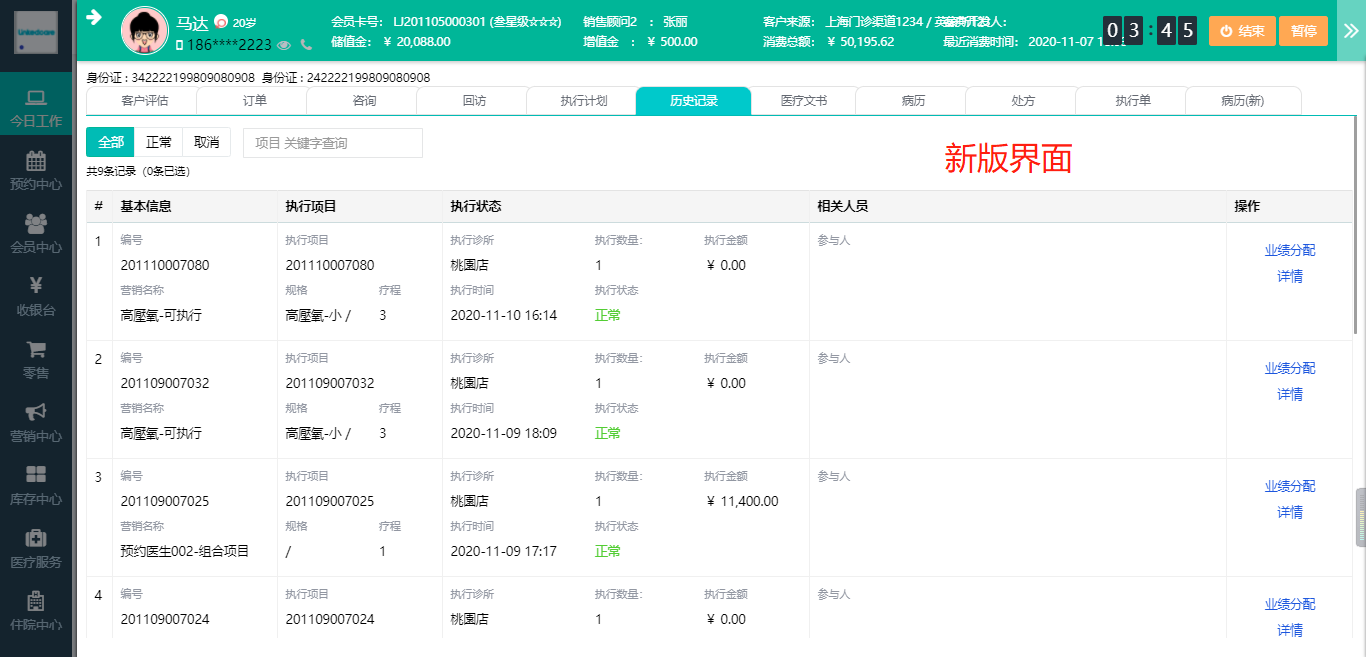The width and height of the screenshot is (1366, 657).
Task: Switch to the 病历 tab
Action: pyautogui.click(x=914, y=101)
